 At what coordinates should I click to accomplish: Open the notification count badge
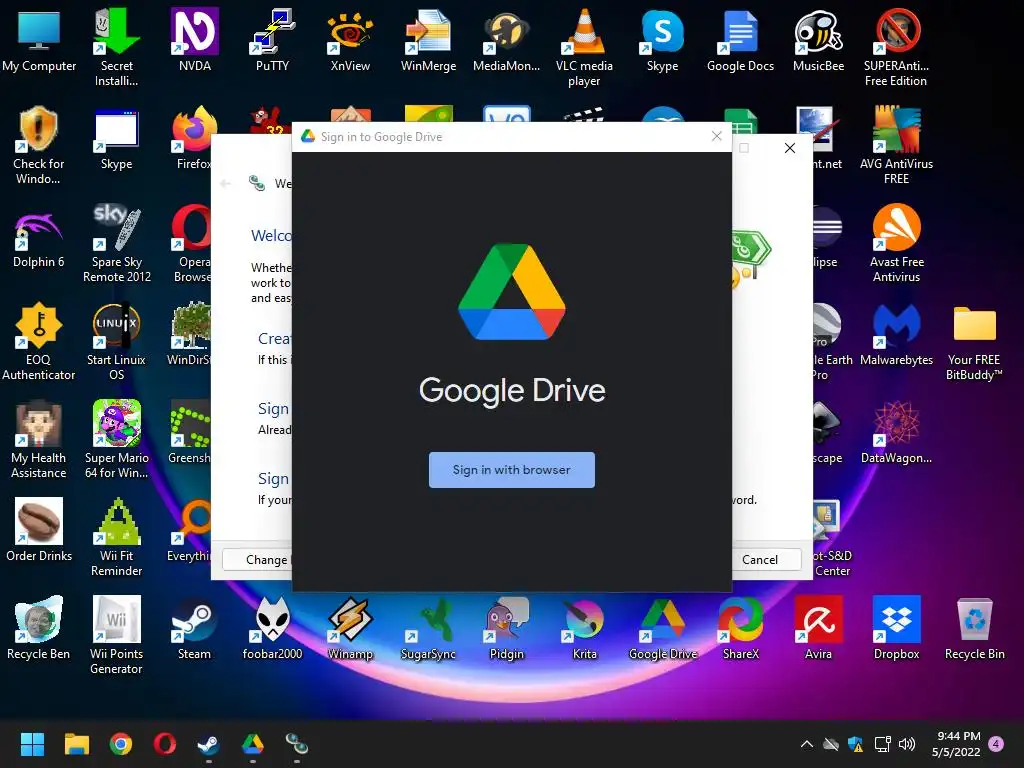click(x=996, y=743)
